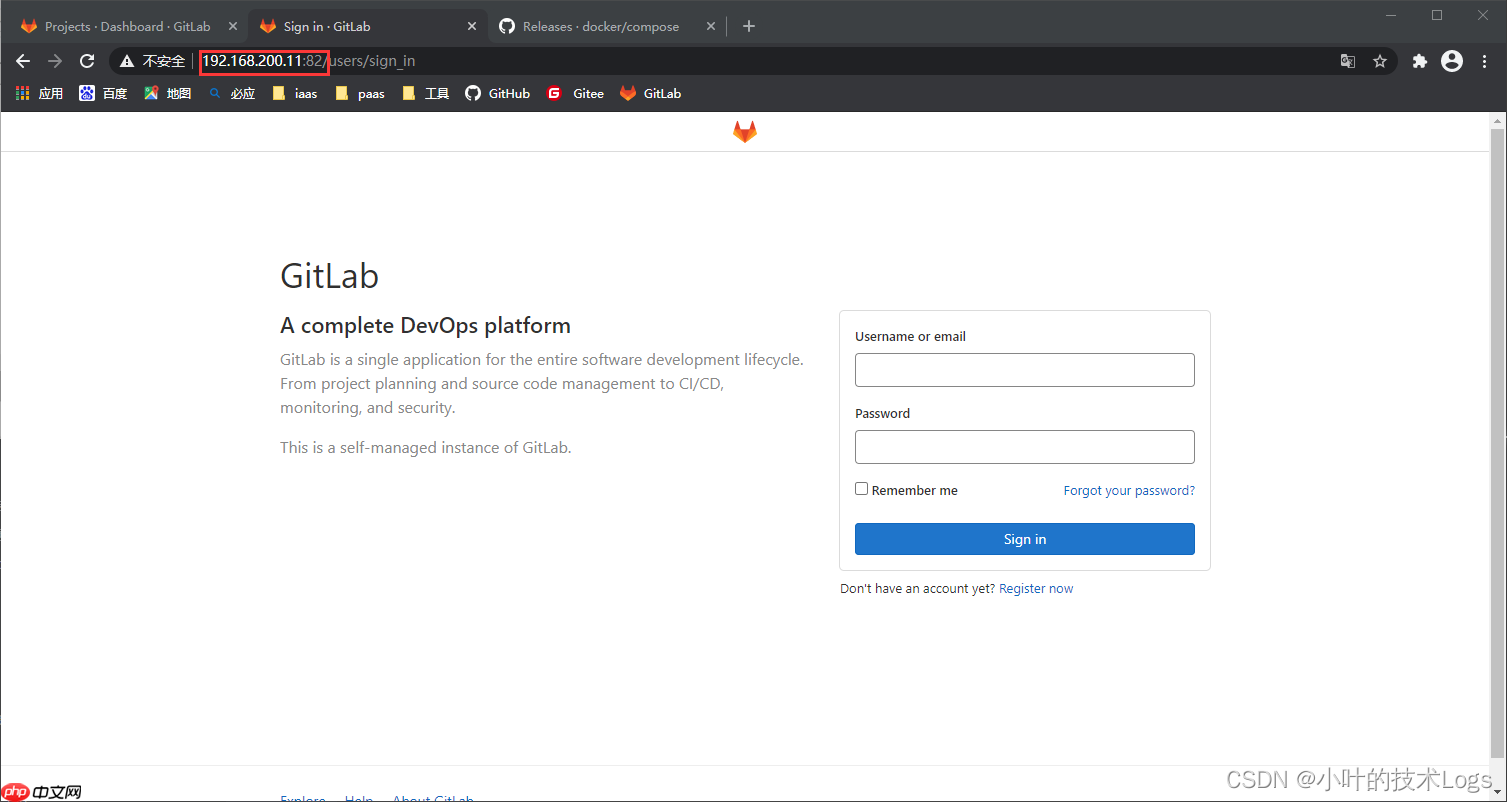
Task: Switch to Releases docker/compose tab
Action: tap(600, 26)
